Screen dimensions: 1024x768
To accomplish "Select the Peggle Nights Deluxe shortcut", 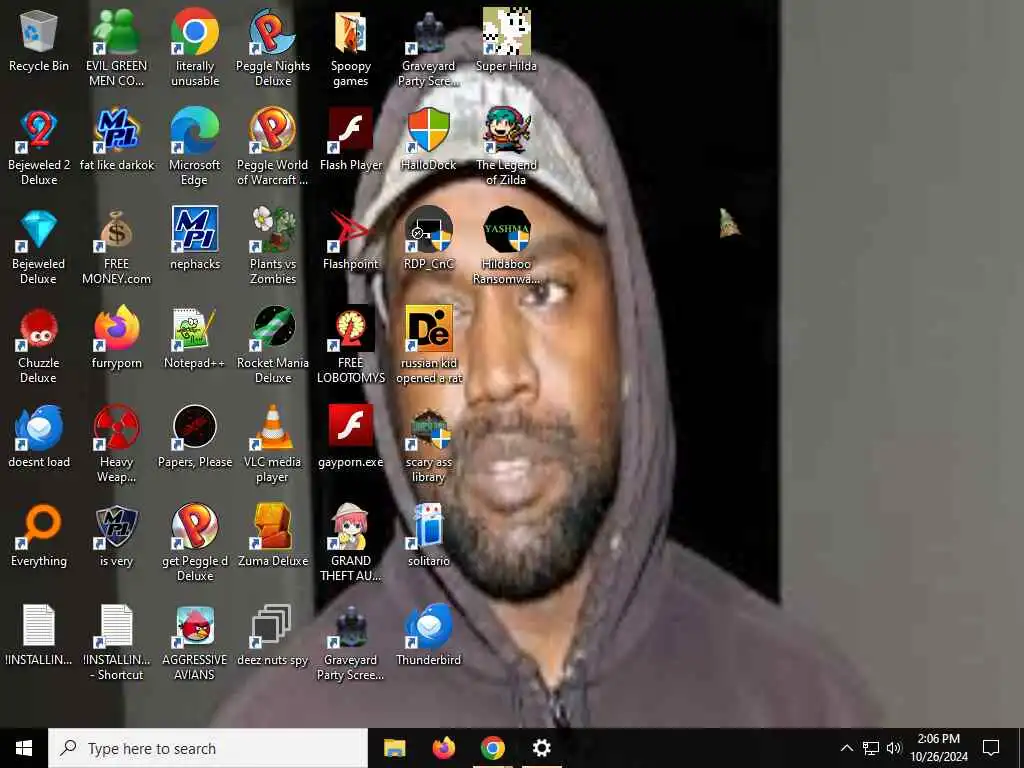I will point(272,33).
